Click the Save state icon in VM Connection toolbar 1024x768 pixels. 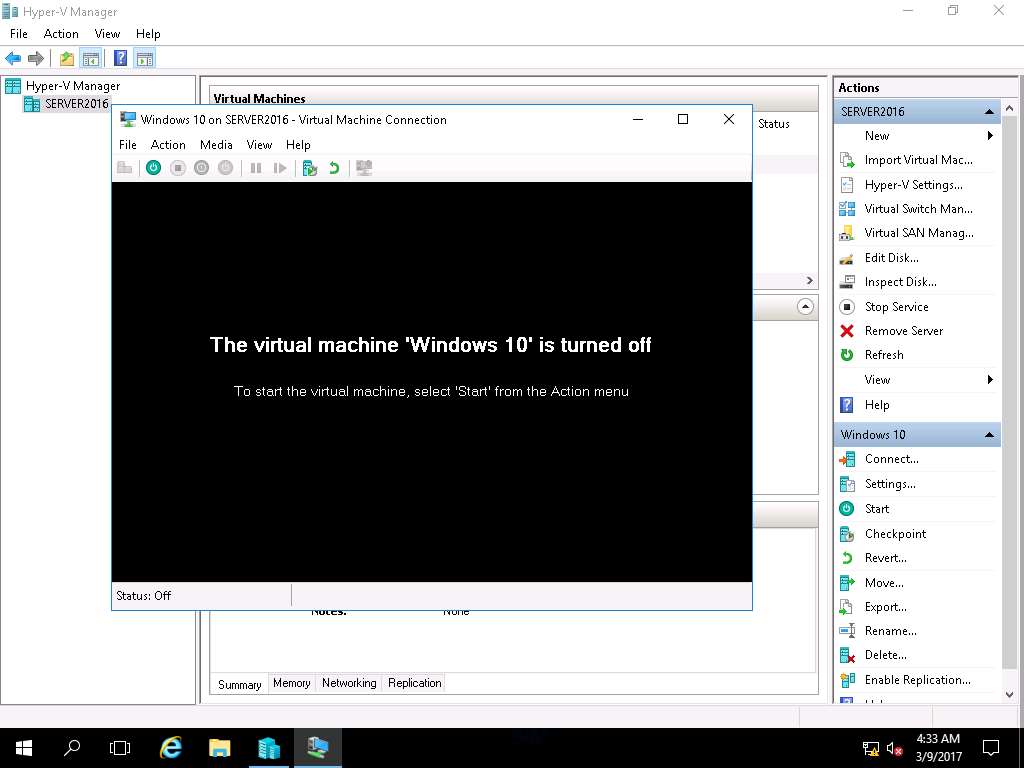click(225, 168)
